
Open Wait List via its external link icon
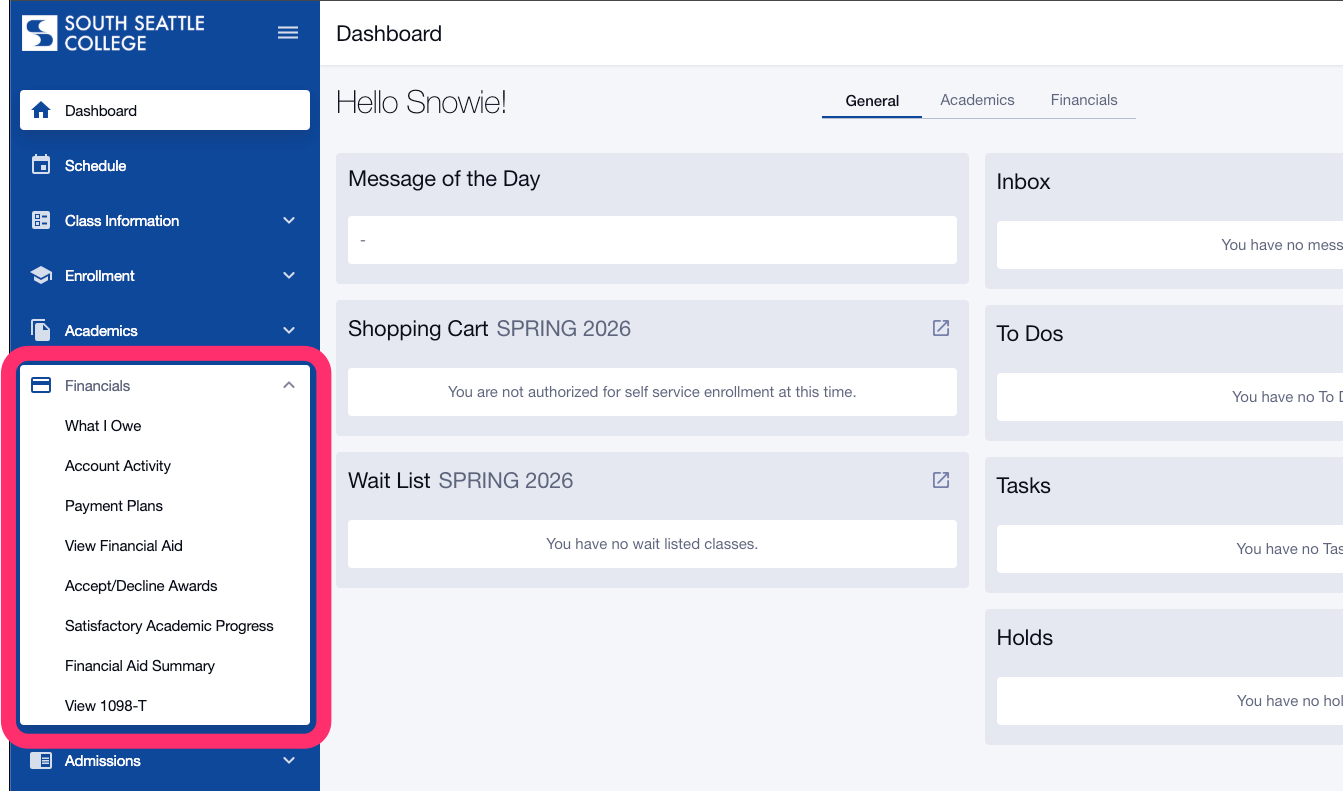[x=940, y=480]
